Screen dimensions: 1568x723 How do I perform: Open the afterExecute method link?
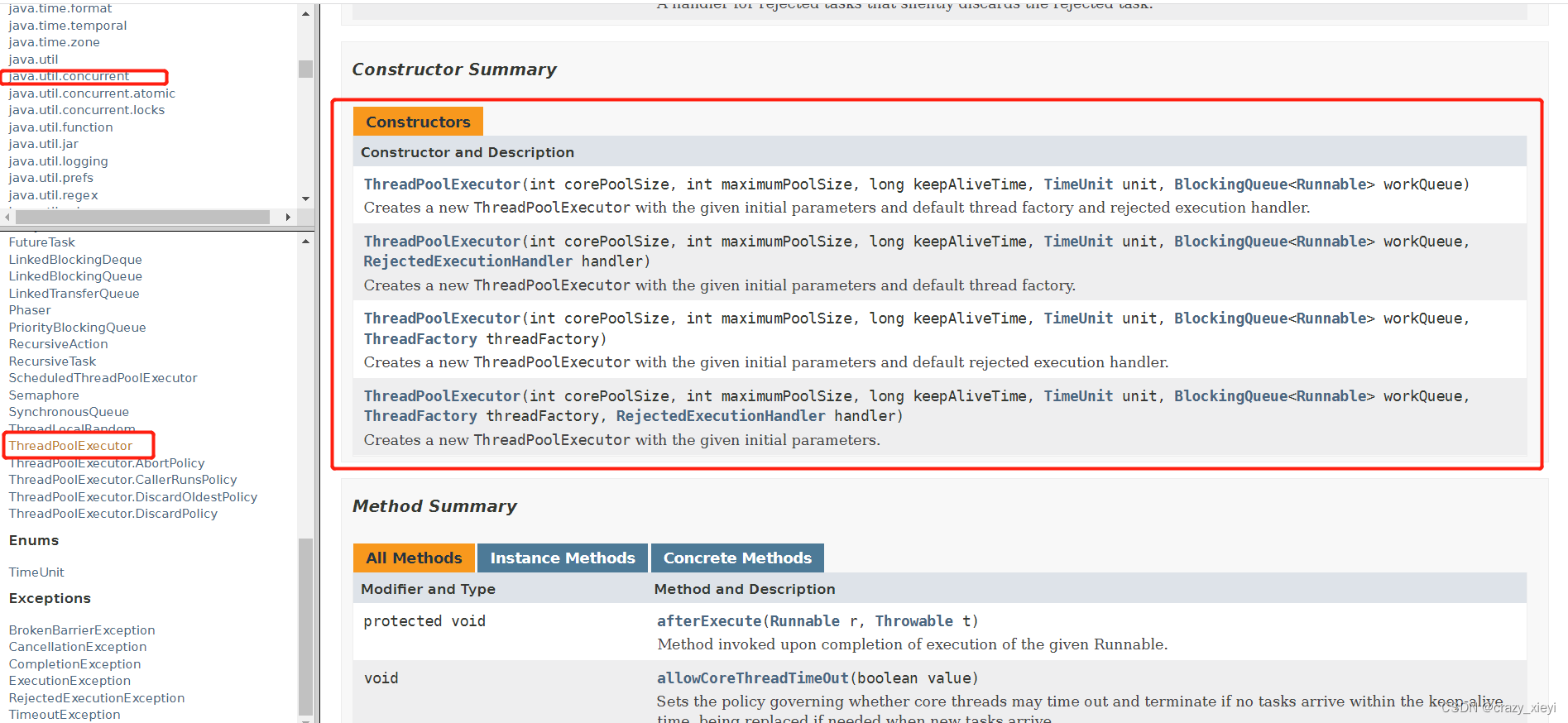[709, 621]
